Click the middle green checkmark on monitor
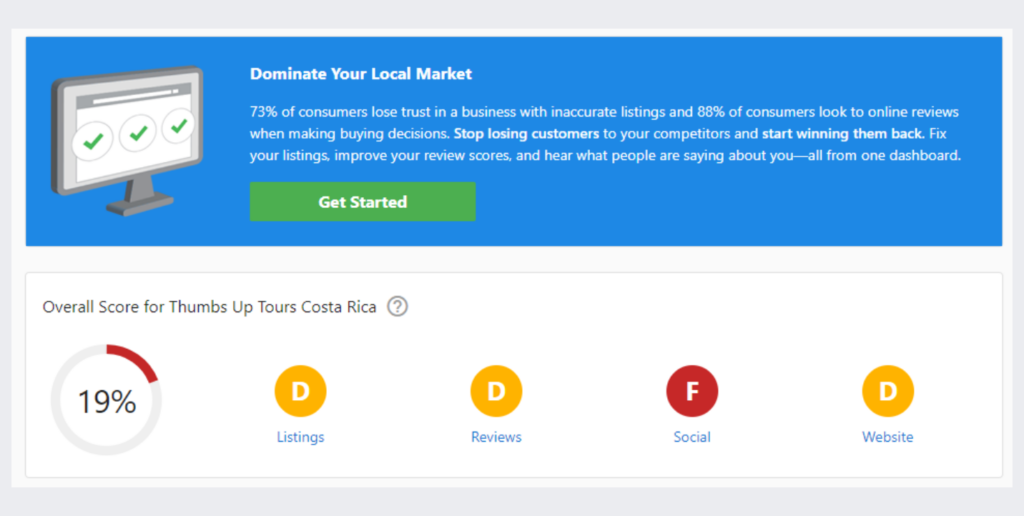The image size is (1024, 516). tap(138, 133)
